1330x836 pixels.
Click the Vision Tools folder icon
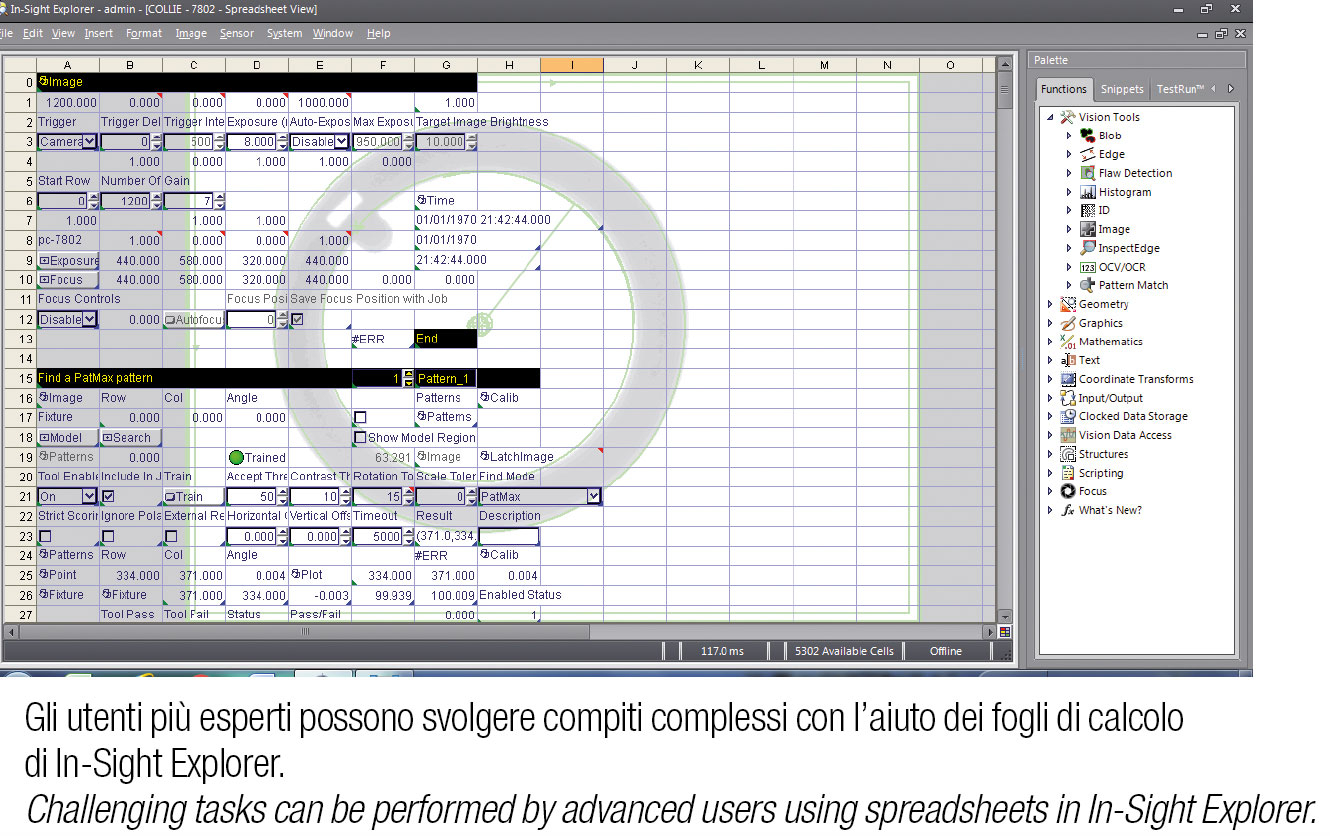click(x=1068, y=116)
